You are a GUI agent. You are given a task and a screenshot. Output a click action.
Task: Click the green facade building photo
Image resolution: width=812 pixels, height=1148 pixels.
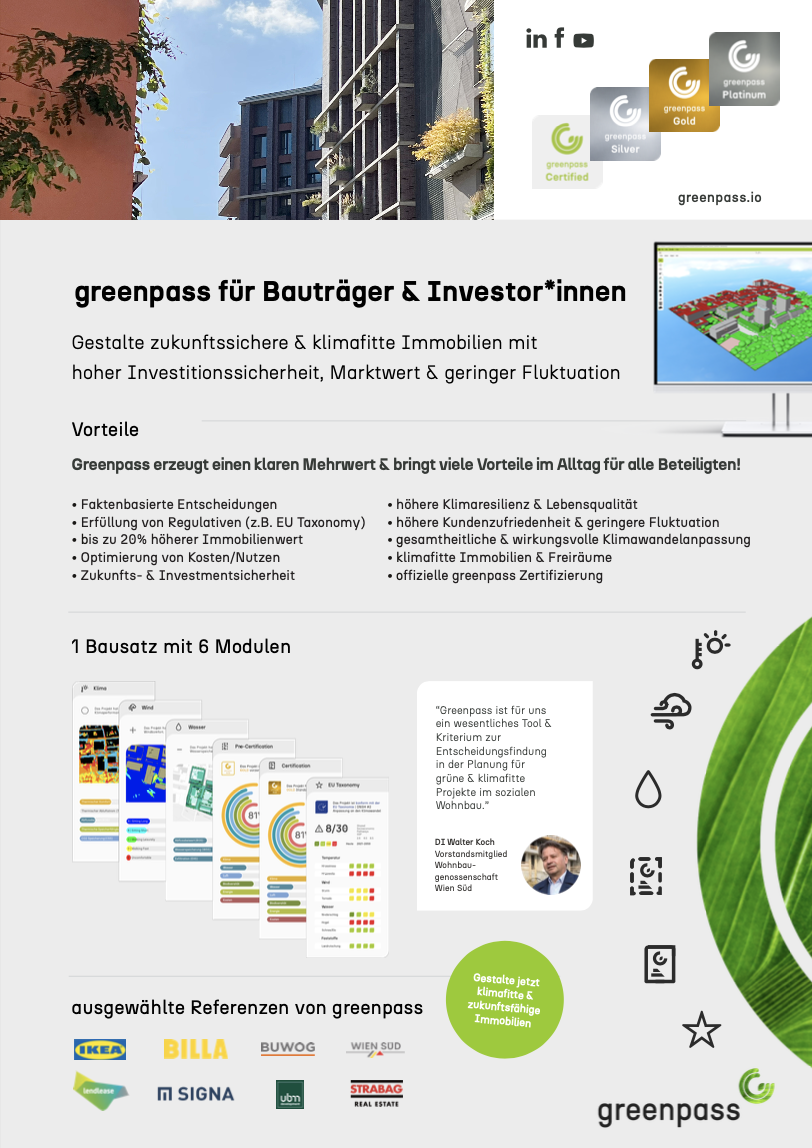(247, 110)
